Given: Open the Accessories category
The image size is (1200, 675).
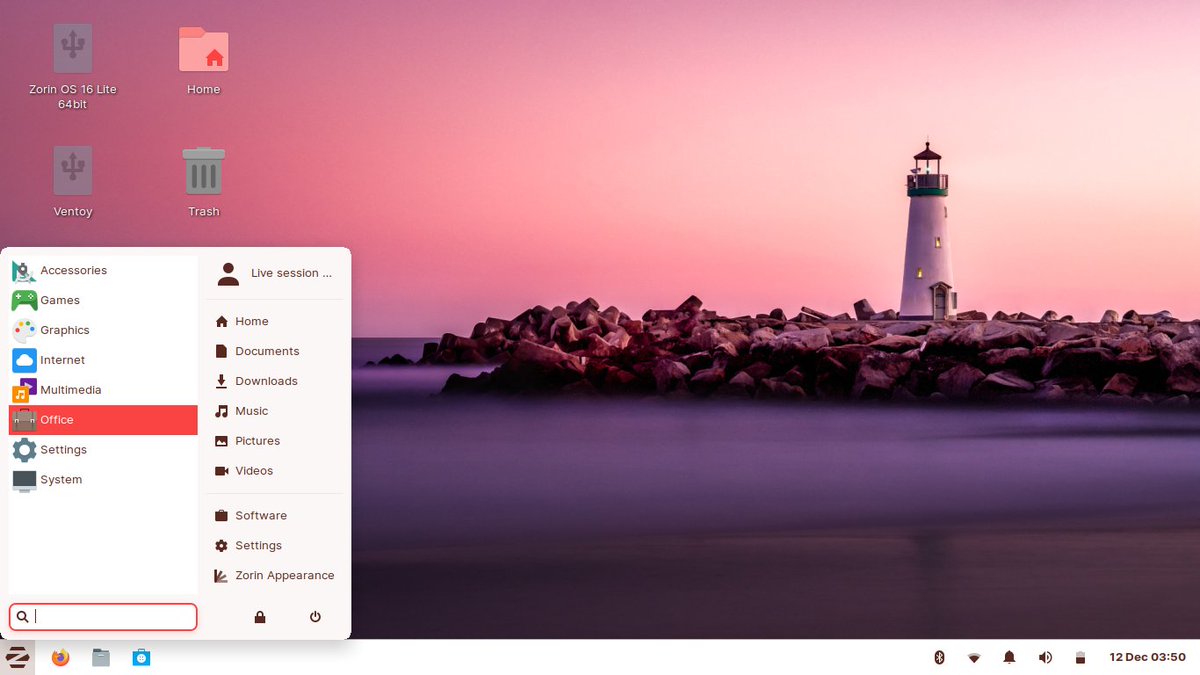Looking at the screenshot, I should coord(103,270).
